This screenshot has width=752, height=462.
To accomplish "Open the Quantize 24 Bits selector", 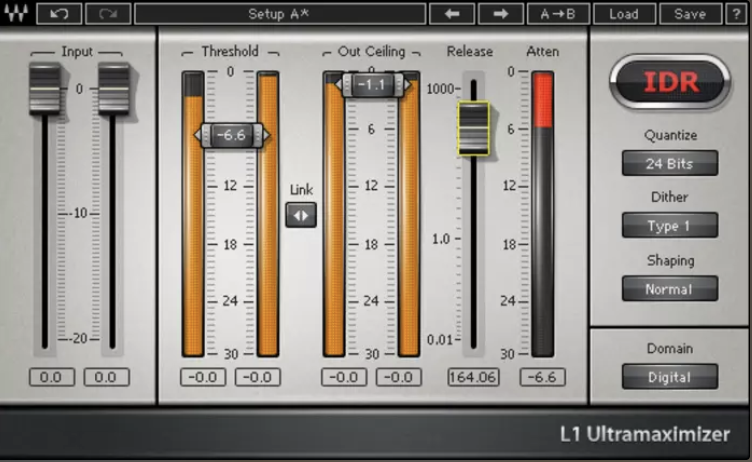I will coord(670,163).
